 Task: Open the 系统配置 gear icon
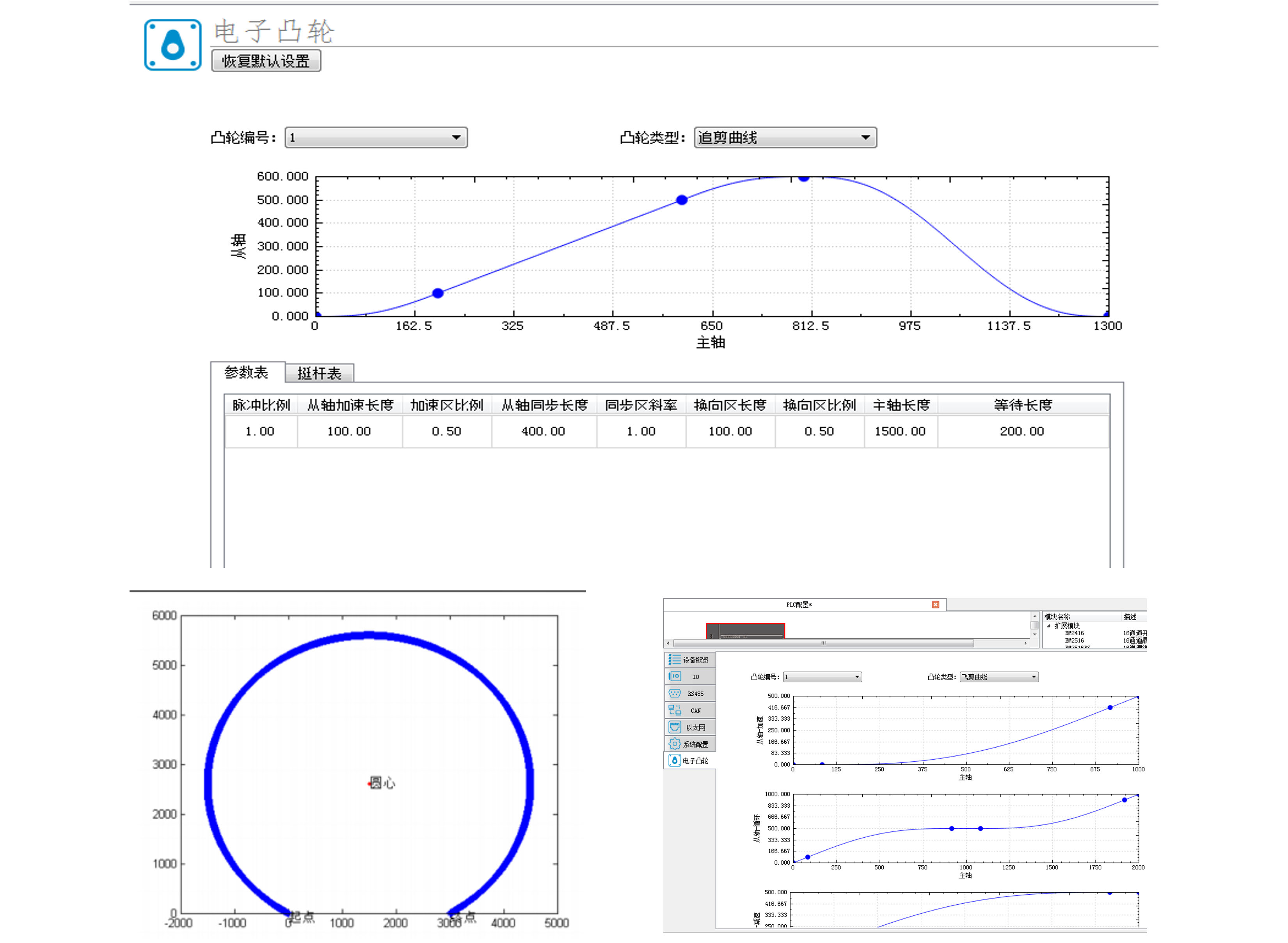click(675, 744)
